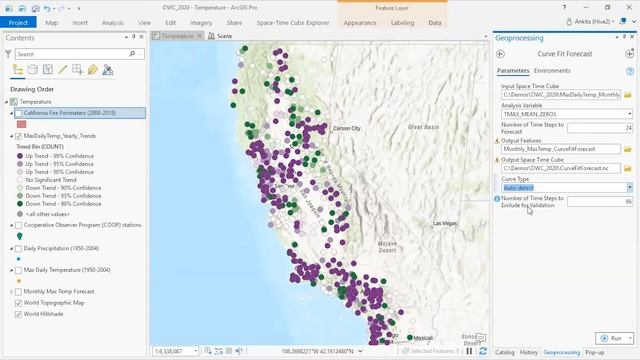Browse for the Input Space Time Cube folder
The height and width of the screenshot is (360, 640).
[x=628, y=95]
